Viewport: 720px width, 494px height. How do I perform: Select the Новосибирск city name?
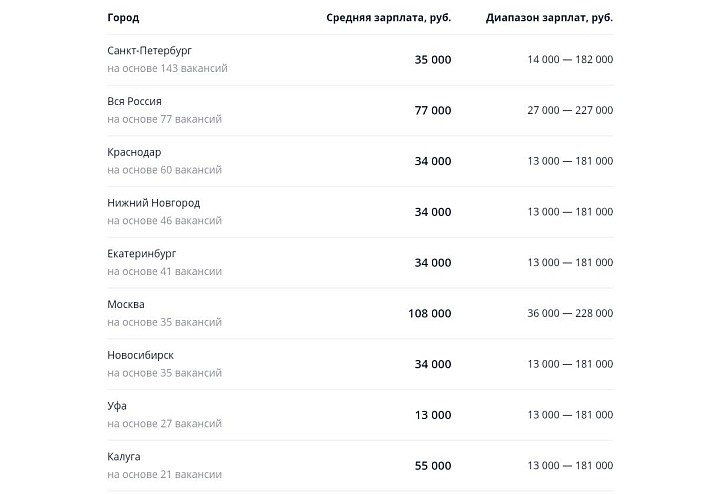tap(139, 355)
